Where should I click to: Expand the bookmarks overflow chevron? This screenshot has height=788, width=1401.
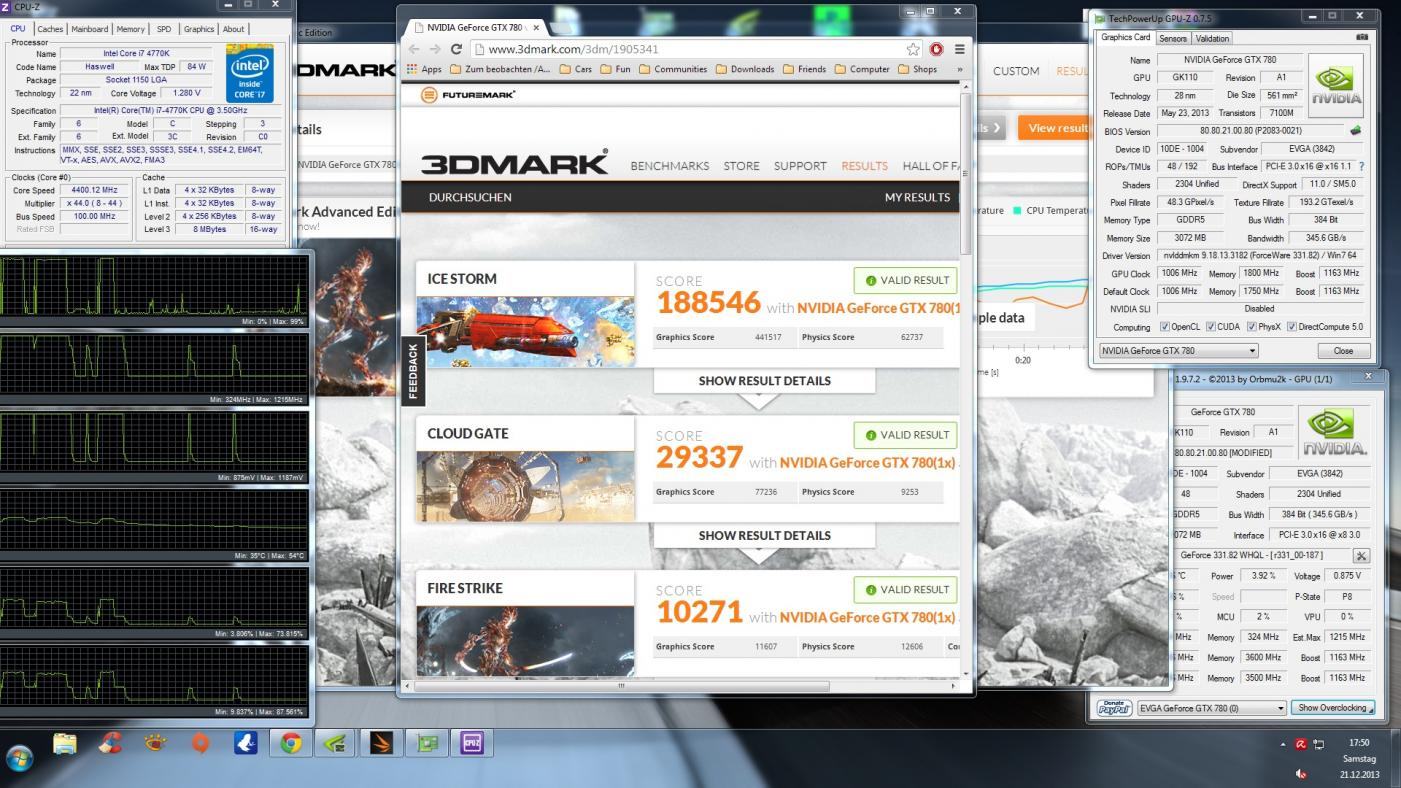(x=959, y=69)
